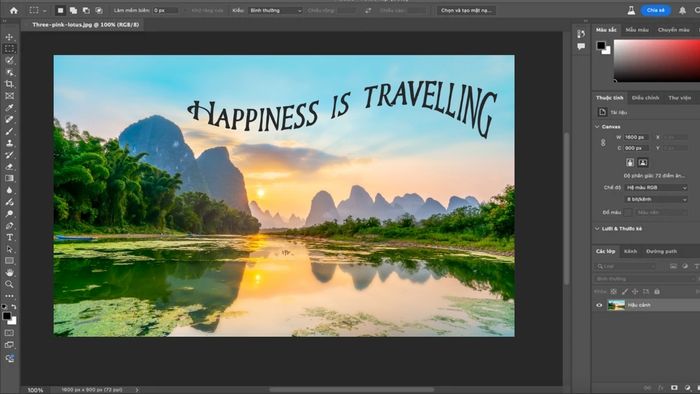
Task: Add a layer mask at panel bottom
Action: tap(674, 388)
